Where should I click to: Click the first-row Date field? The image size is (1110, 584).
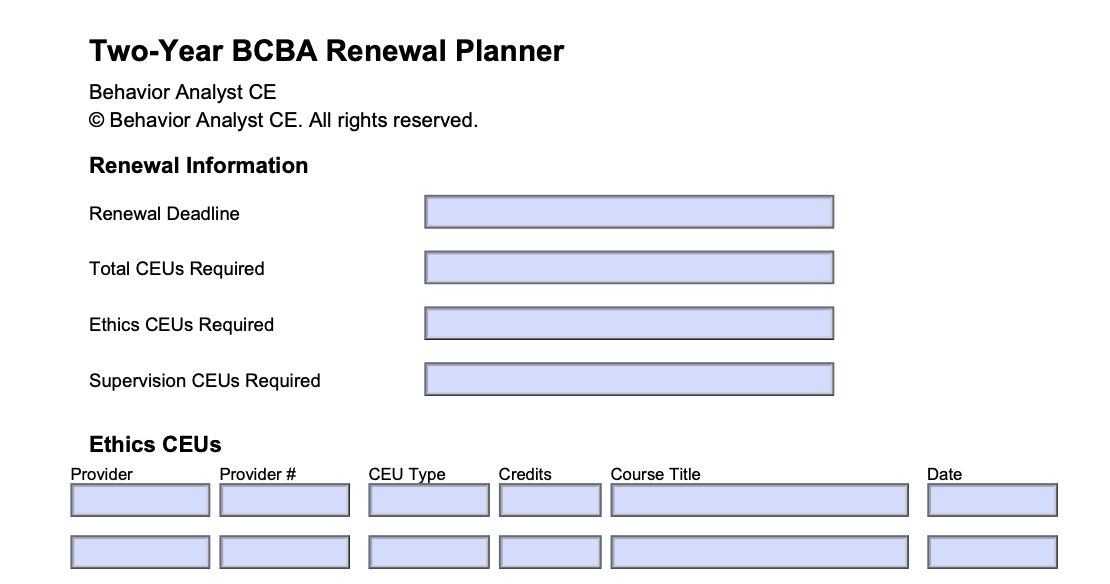tap(992, 500)
